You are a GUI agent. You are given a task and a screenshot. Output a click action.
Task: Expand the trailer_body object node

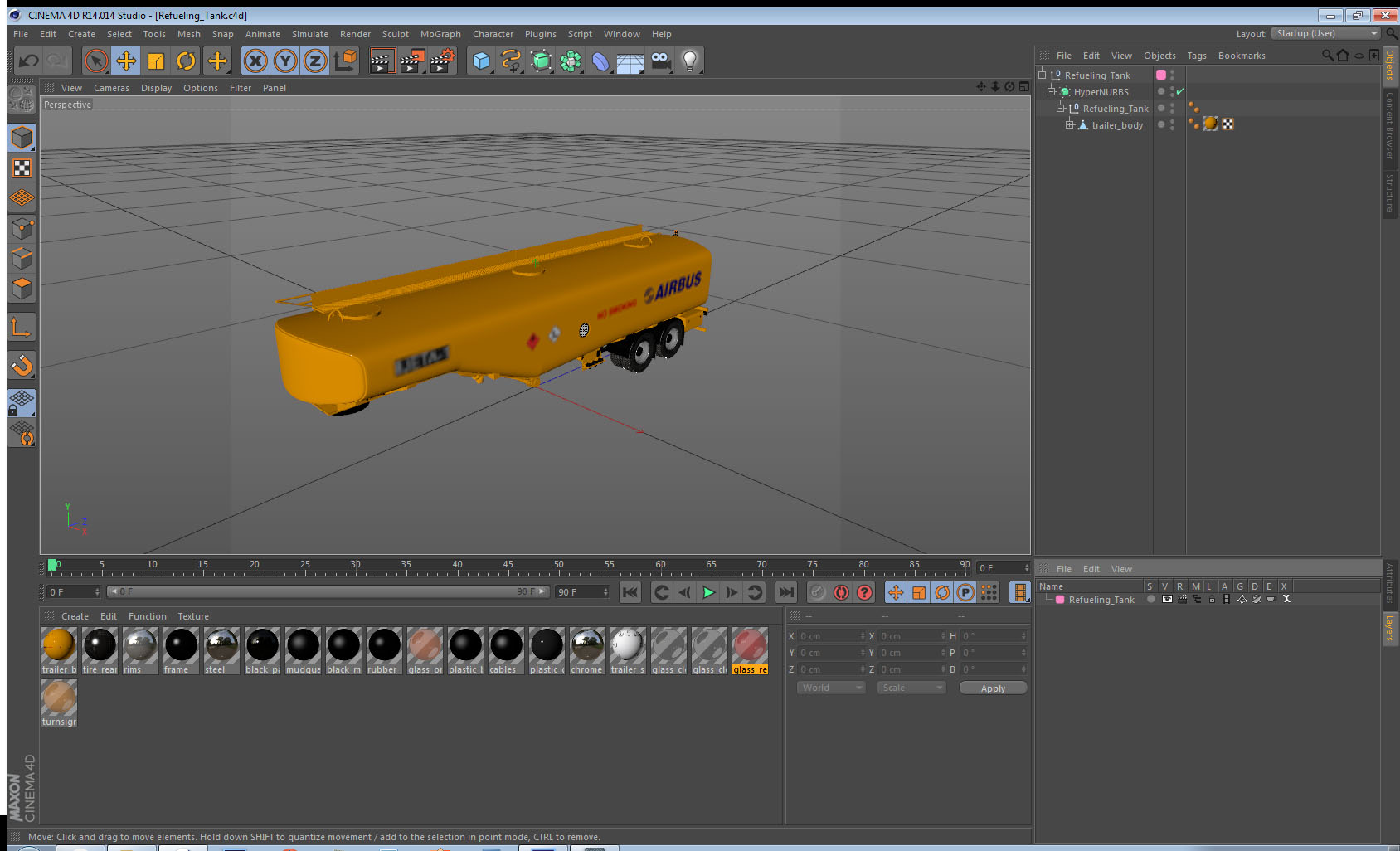coord(1069,124)
